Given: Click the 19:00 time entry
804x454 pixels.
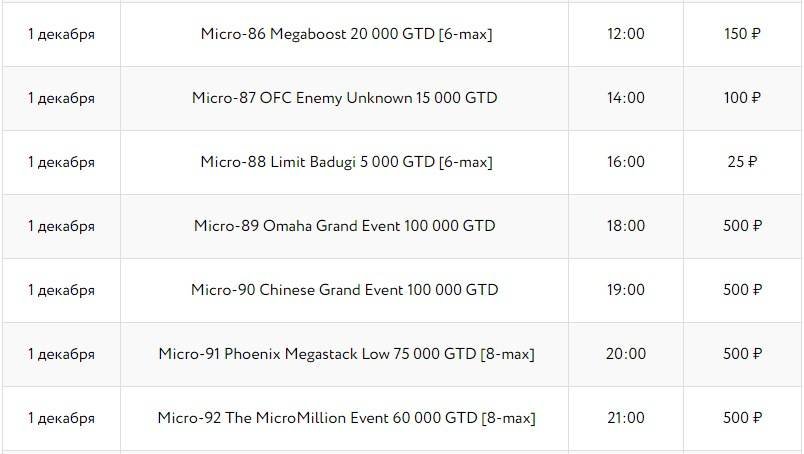Looking at the screenshot, I should coord(626,290).
